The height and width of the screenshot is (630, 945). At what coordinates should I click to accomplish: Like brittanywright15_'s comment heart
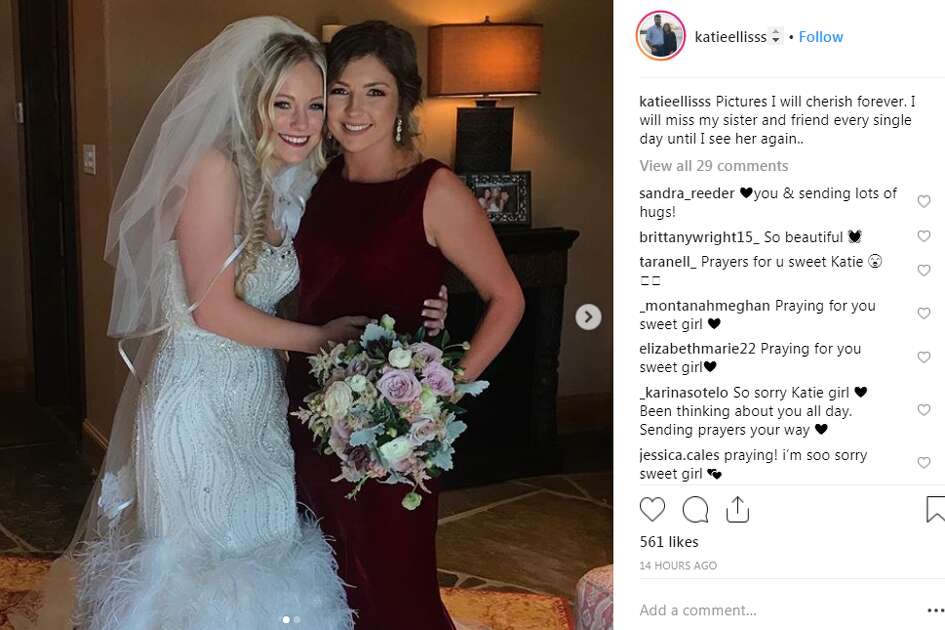point(924,236)
